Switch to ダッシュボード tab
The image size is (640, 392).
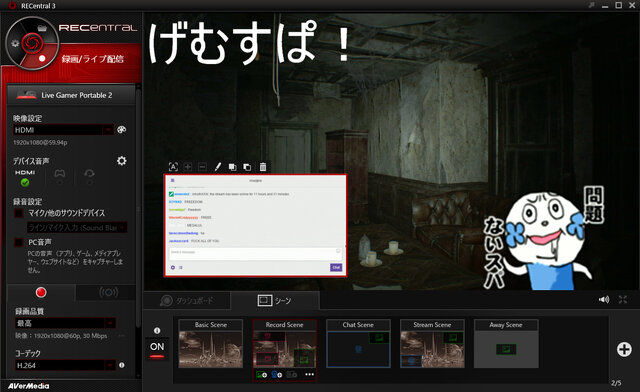pos(187,301)
